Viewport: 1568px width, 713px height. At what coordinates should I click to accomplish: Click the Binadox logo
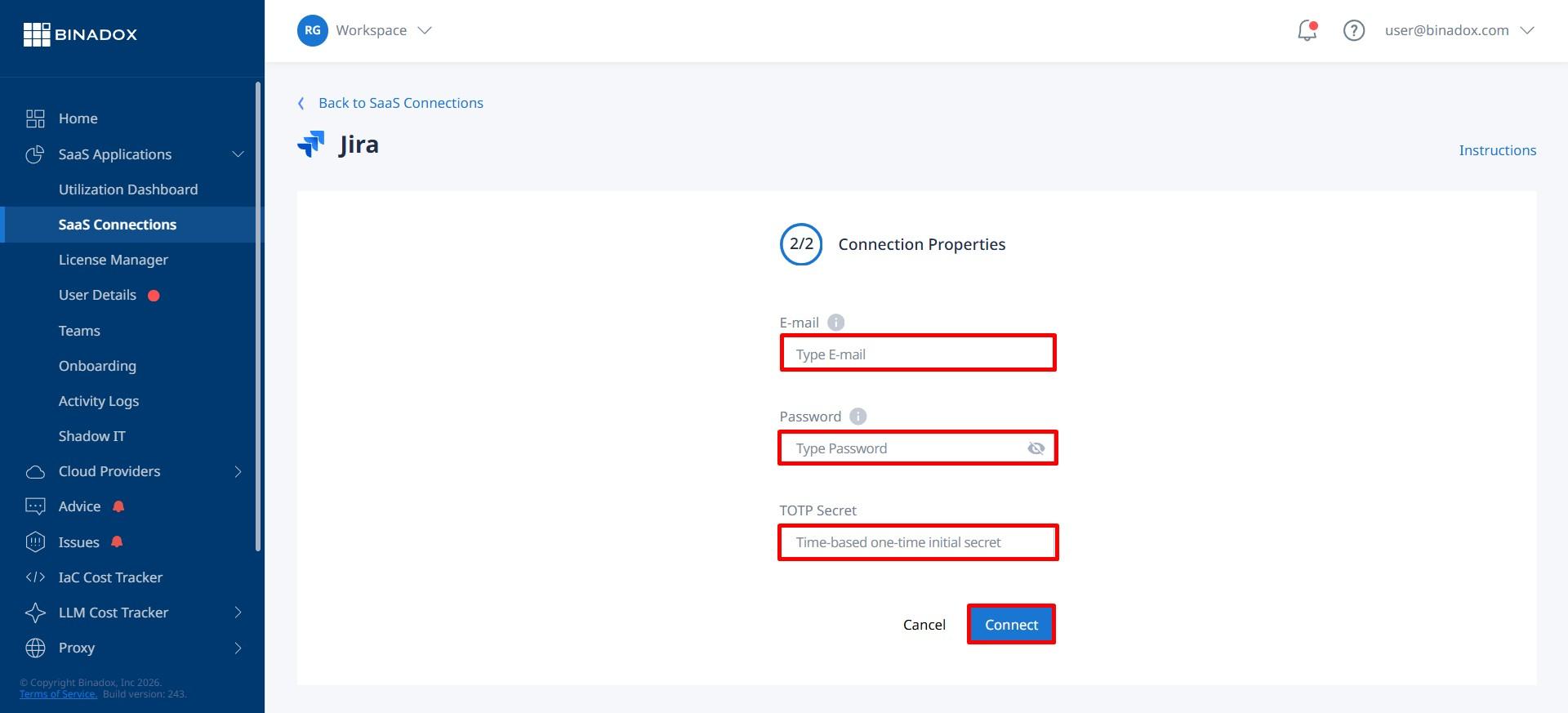[x=80, y=34]
